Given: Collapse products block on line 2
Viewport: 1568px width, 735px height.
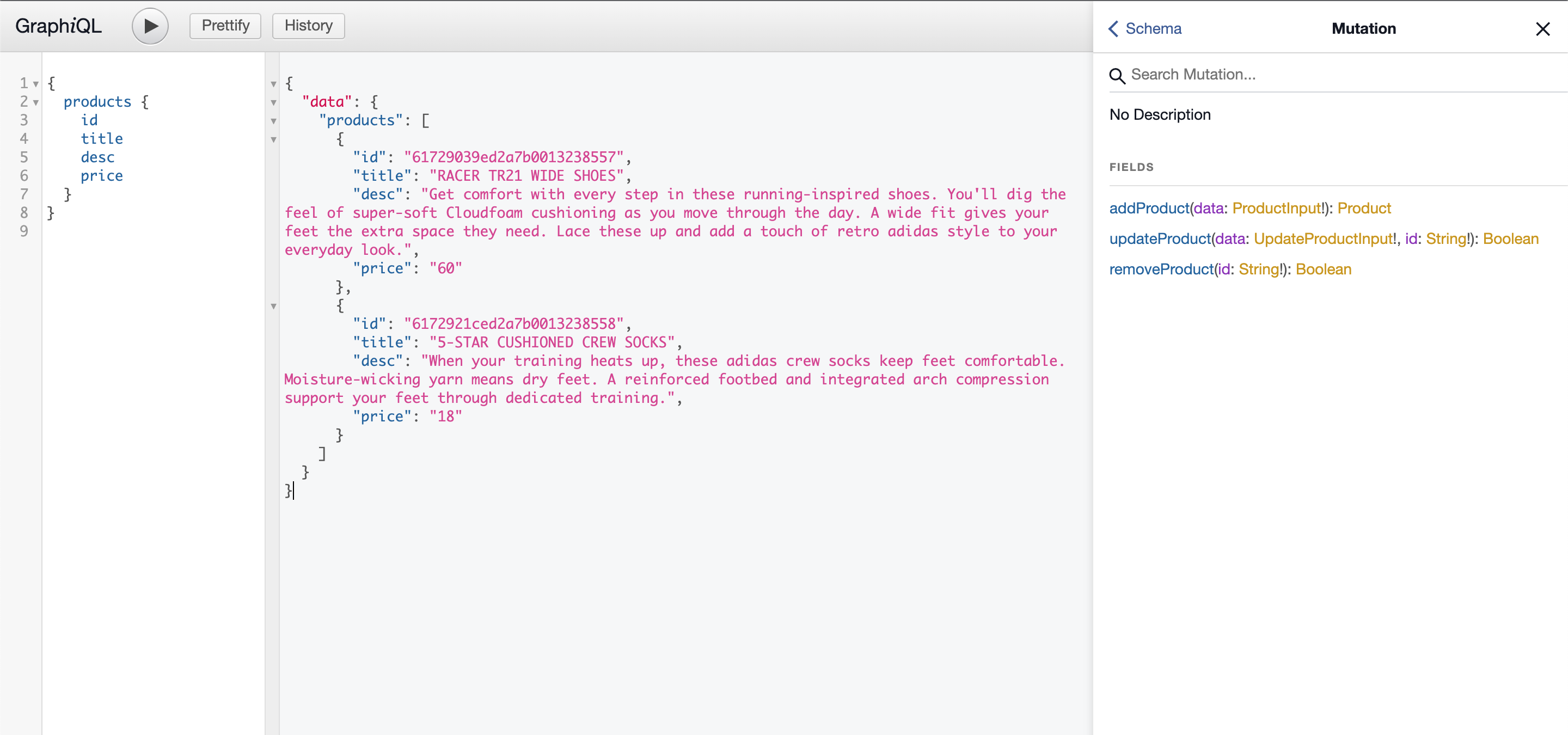Looking at the screenshot, I should pyautogui.click(x=36, y=102).
